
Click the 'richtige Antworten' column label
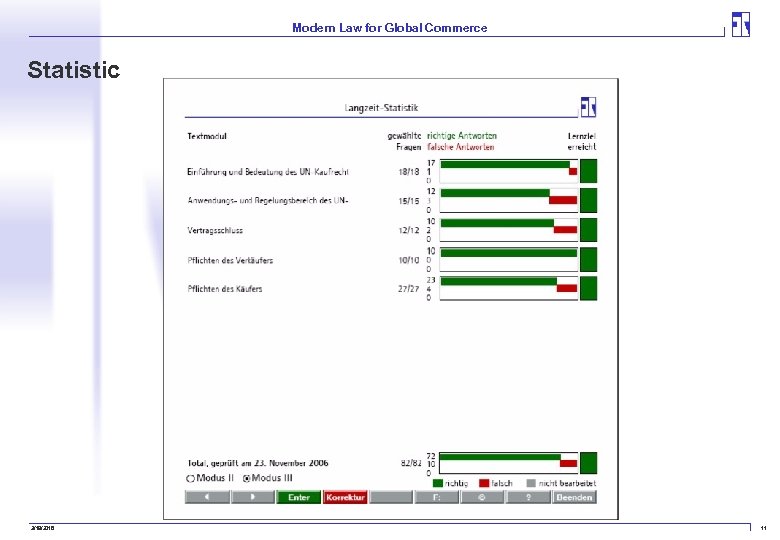[462, 136]
